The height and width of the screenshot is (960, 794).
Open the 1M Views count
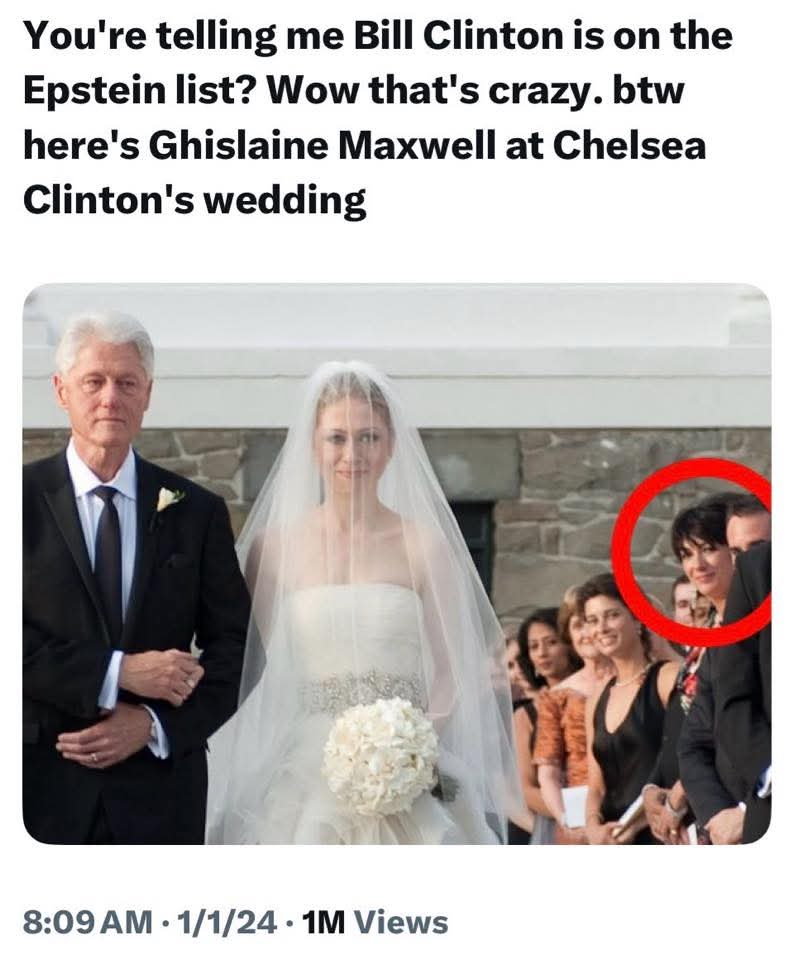click(x=375, y=922)
